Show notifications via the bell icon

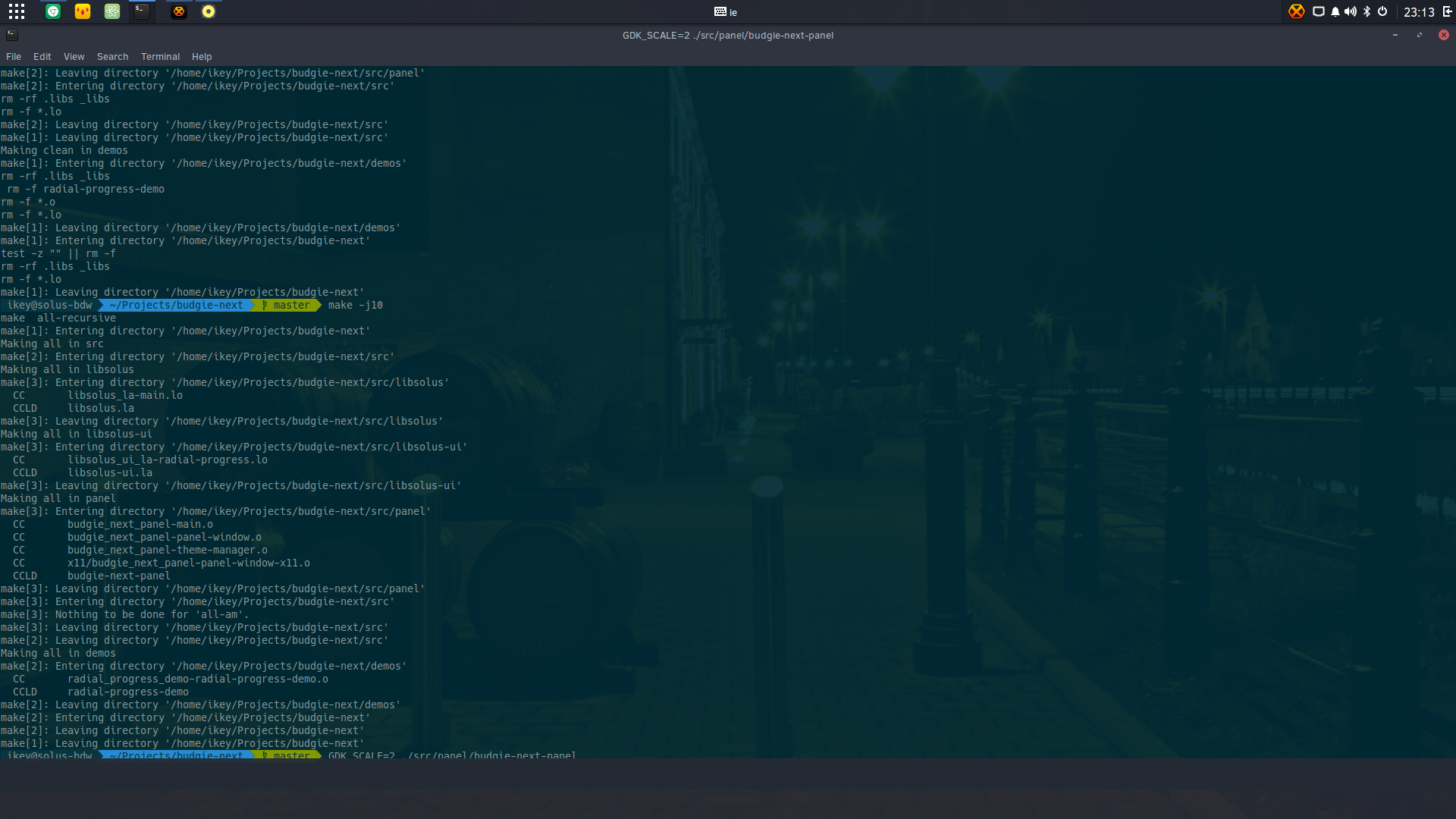tap(1335, 11)
